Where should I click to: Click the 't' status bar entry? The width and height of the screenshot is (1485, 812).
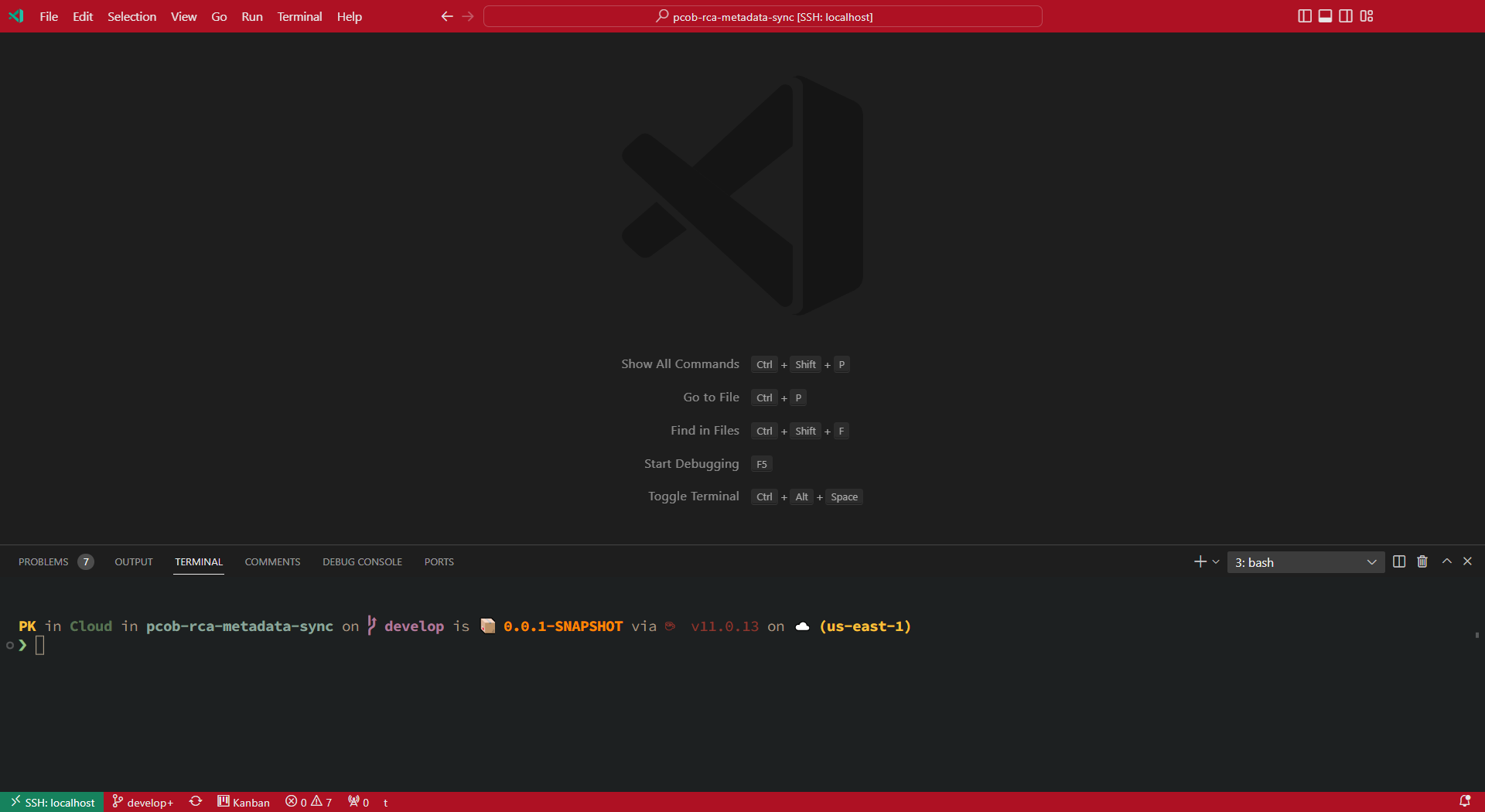(385, 803)
